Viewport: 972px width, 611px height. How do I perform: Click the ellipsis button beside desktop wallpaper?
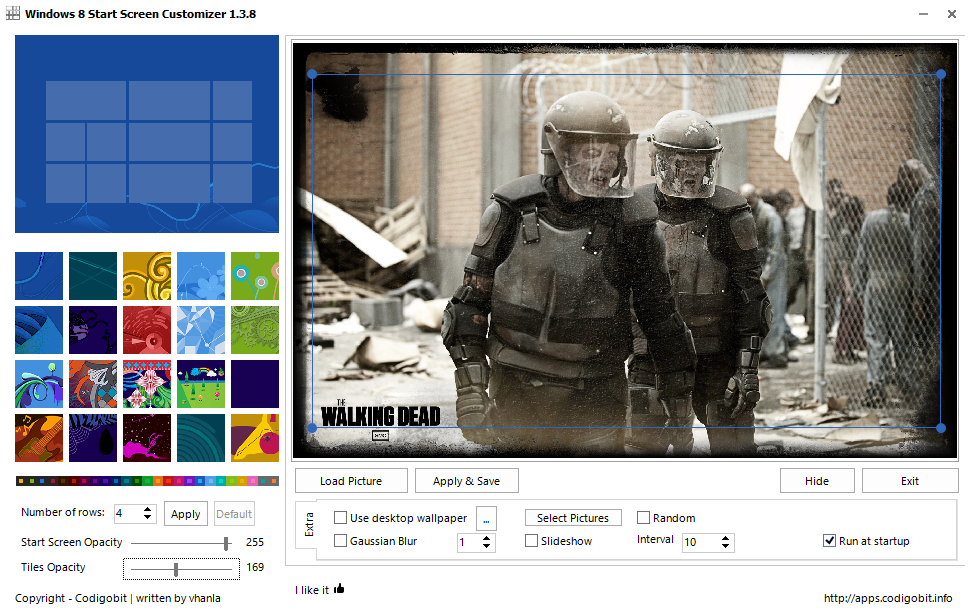pos(486,518)
